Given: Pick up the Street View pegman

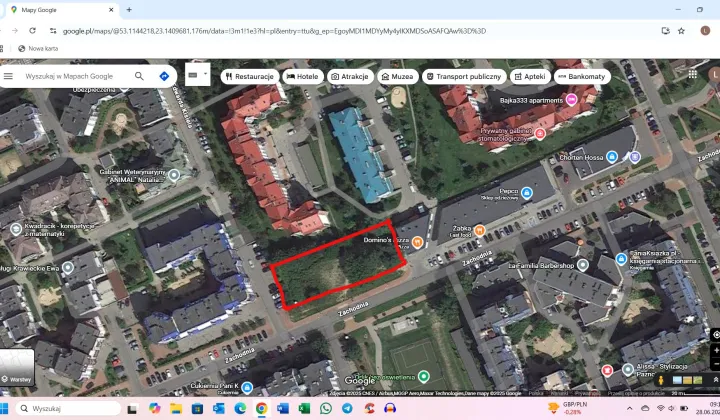Looking at the screenshot, I should (661, 380).
